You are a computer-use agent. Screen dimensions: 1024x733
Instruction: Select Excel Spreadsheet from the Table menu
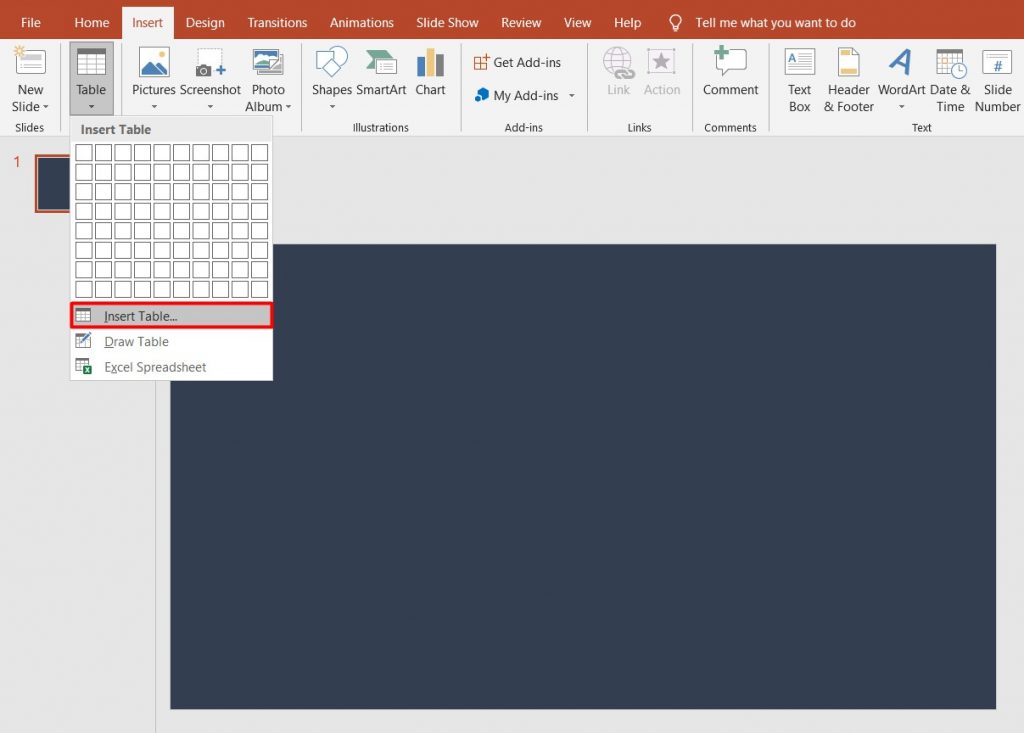click(x=154, y=366)
